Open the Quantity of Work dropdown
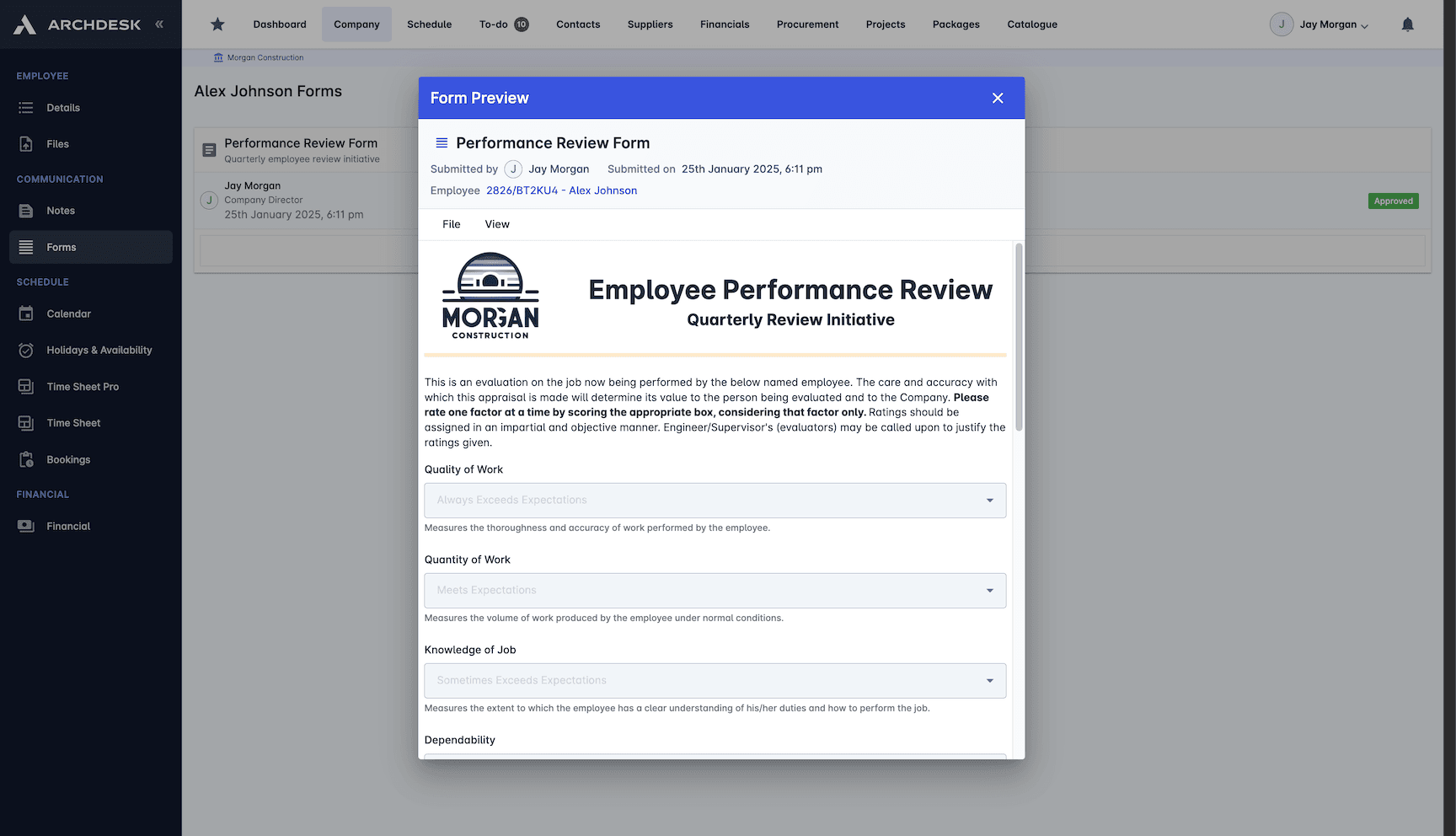 (989, 591)
